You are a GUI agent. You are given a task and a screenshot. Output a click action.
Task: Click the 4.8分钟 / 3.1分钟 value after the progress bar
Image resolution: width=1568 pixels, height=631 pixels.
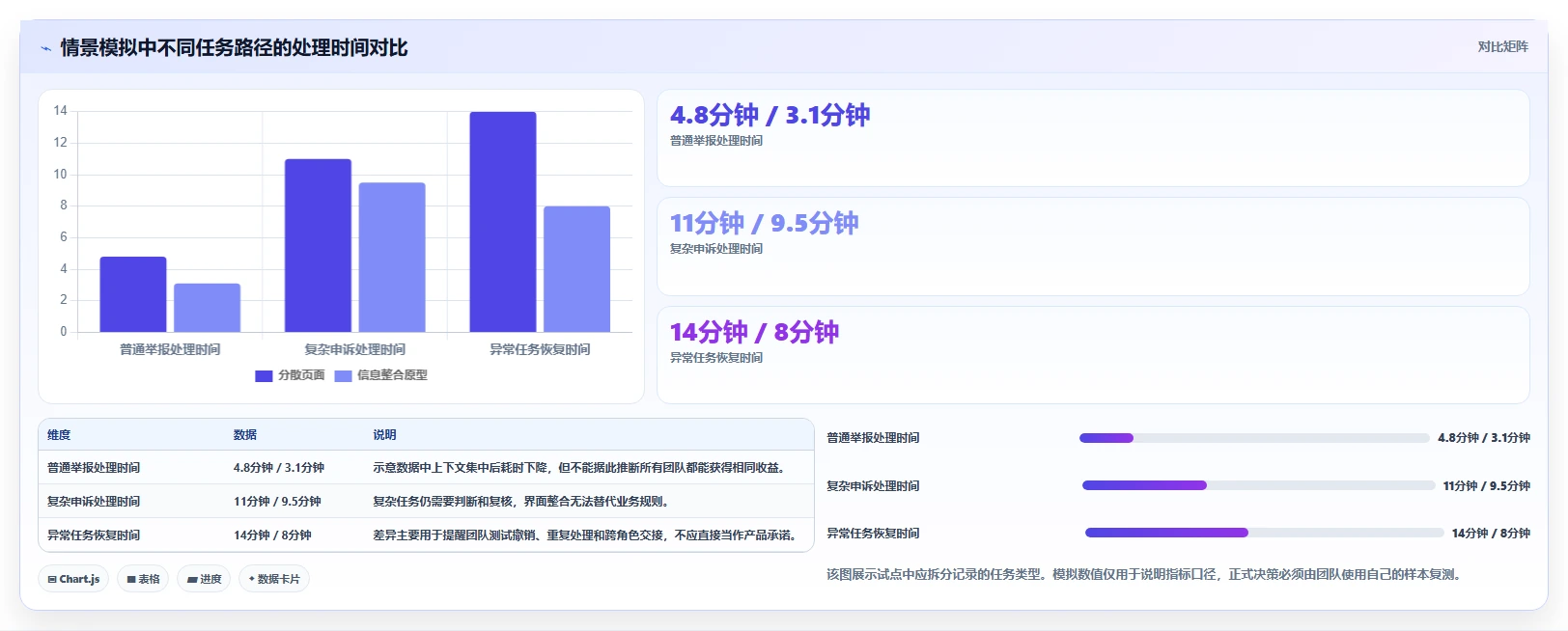pyautogui.click(x=1484, y=438)
